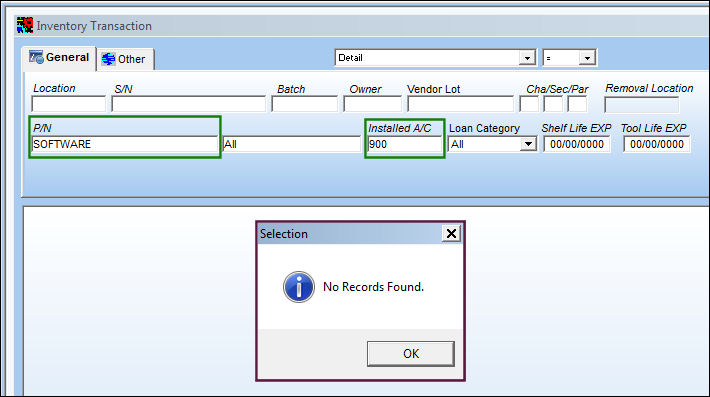The image size is (710, 397).
Task: Click the Removal Location field
Action: tap(642, 105)
